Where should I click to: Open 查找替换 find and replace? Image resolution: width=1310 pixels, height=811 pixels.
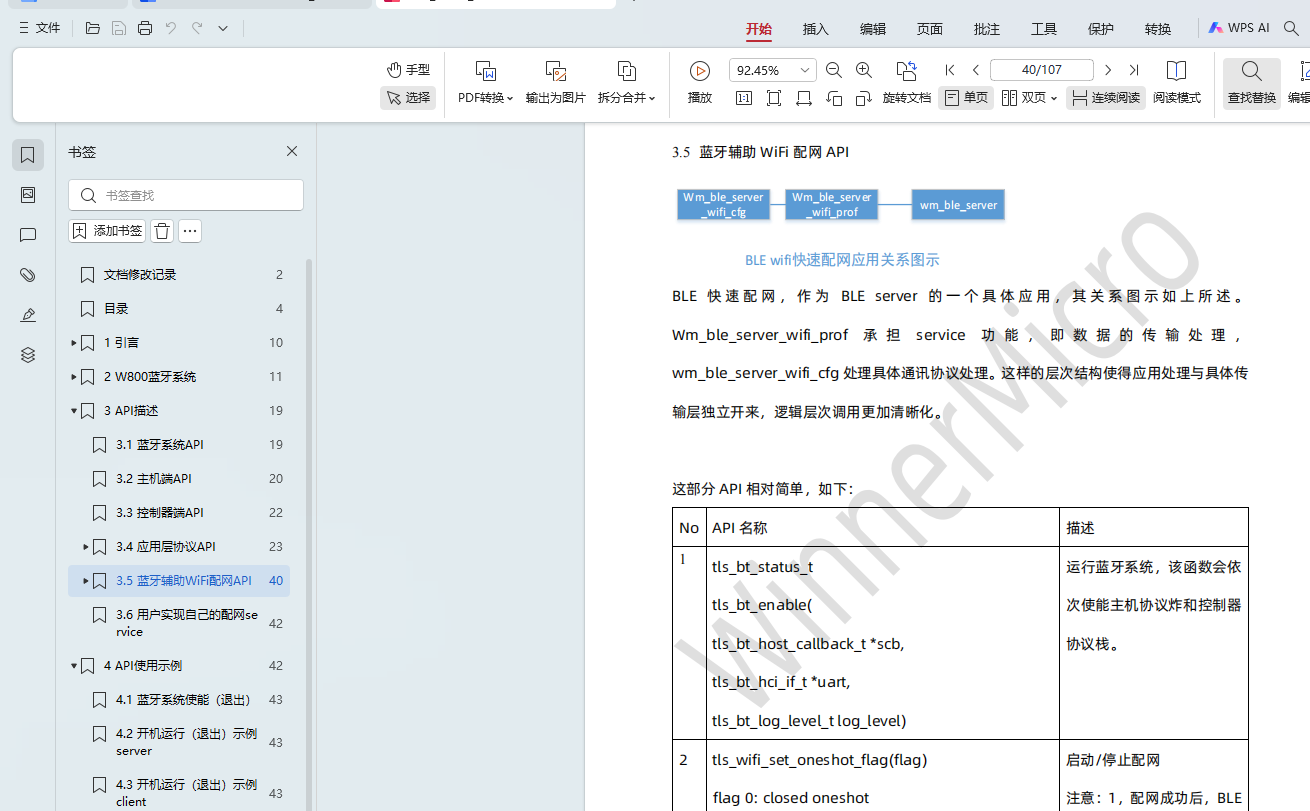pyautogui.click(x=1252, y=82)
